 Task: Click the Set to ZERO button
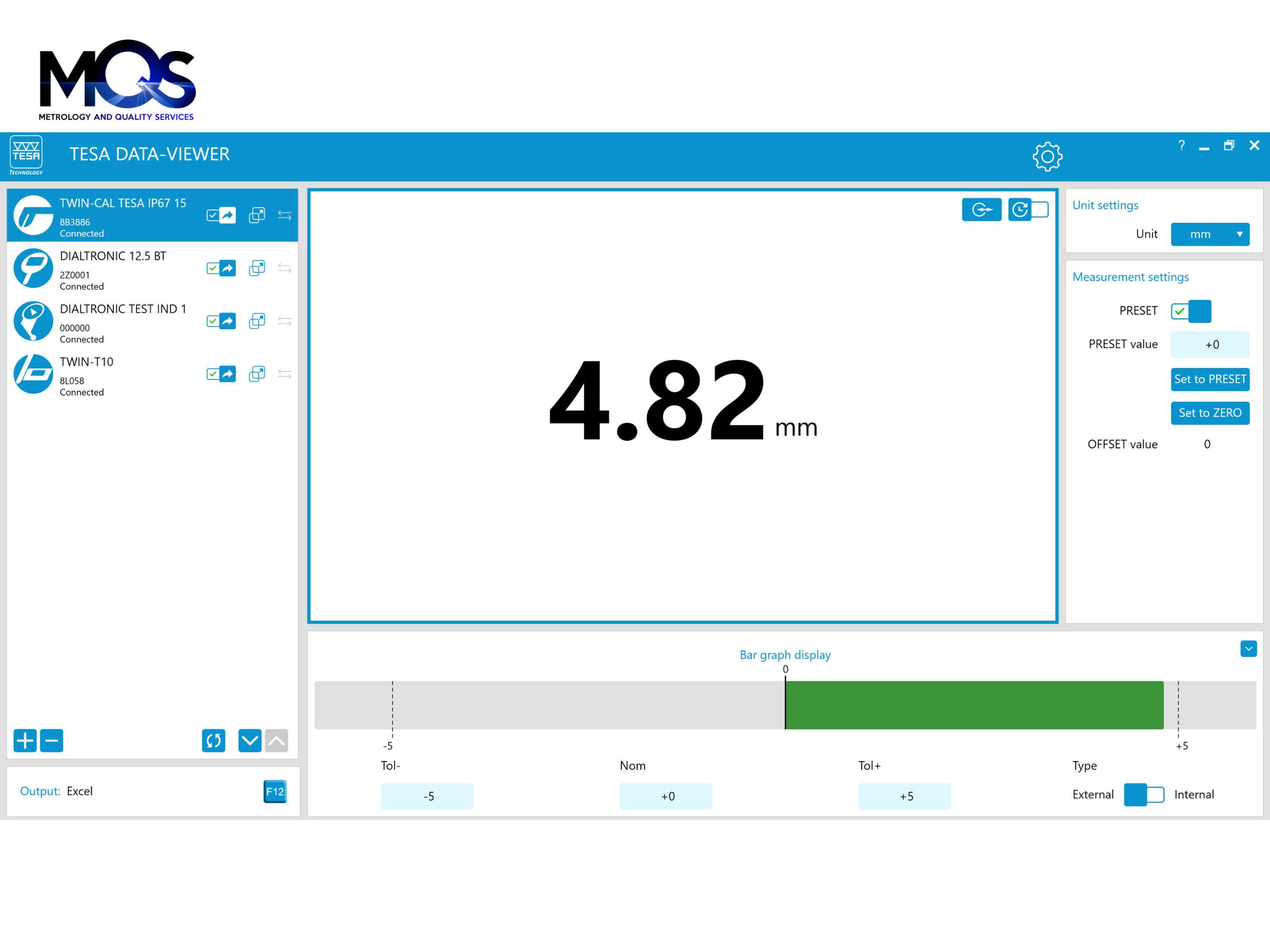pos(1210,413)
